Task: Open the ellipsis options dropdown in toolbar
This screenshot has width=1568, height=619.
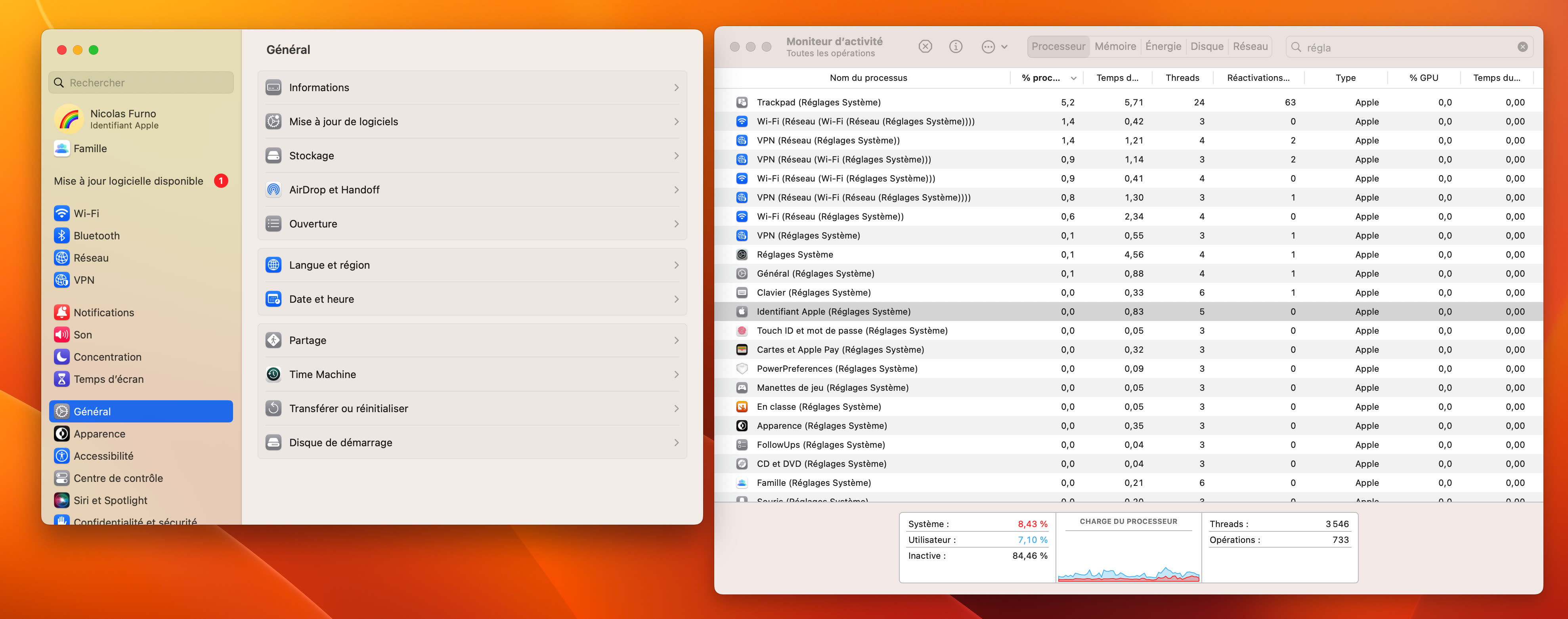Action: (994, 47)
